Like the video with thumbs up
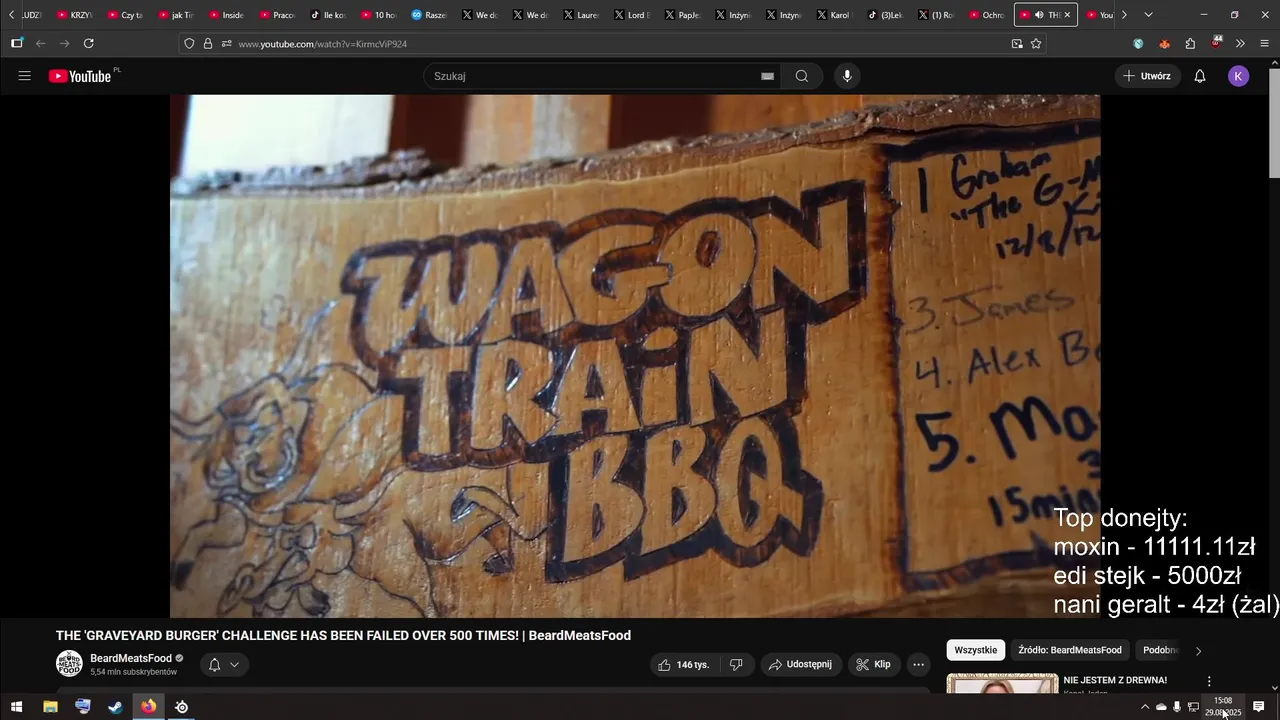This screenshot has height=720, width=1280. pos(685,664)
